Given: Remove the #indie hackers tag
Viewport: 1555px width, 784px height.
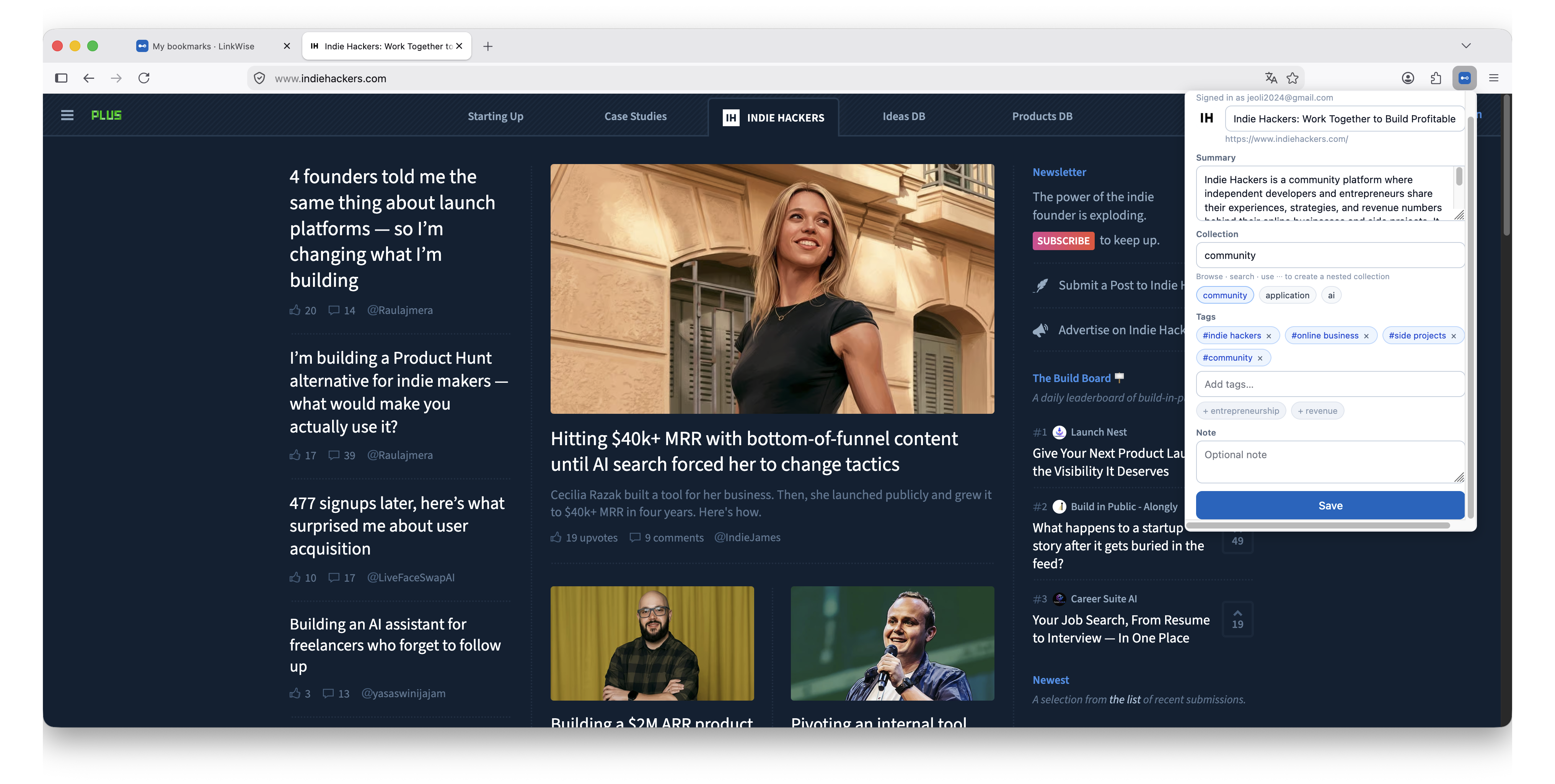Looking at the screenshot, I should click(x=1269, y=336).
